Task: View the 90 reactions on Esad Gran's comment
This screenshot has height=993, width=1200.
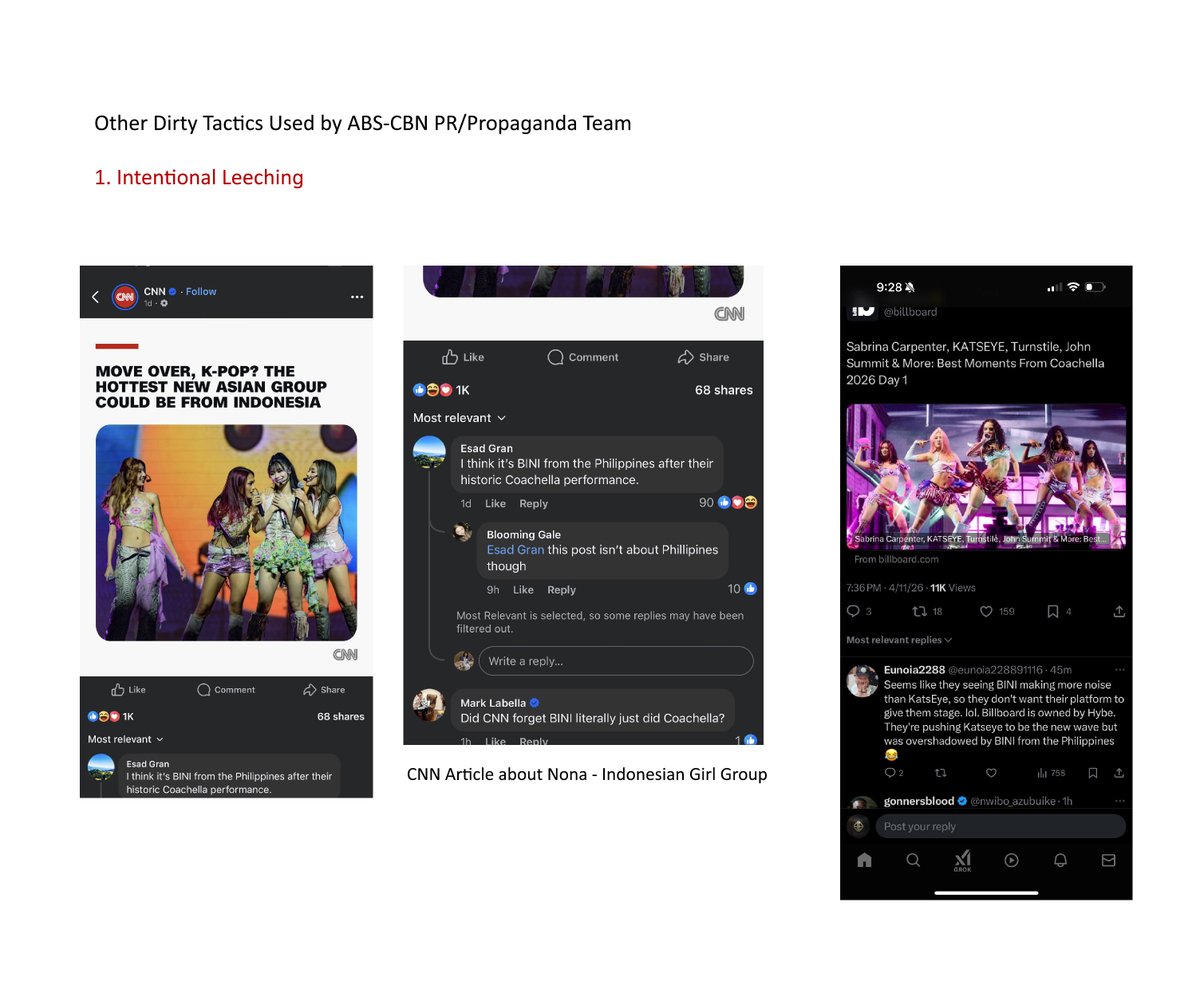Action: [x=728, y=503]
